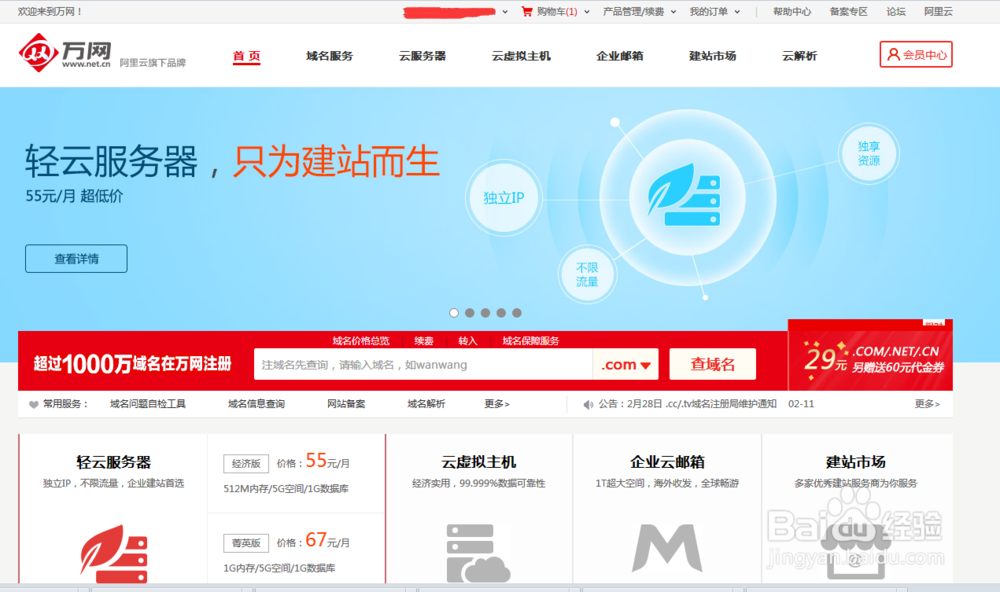Expand the .com domain suffix dropdown
The image size is (1000, 592).
click(x=626, y=364)
